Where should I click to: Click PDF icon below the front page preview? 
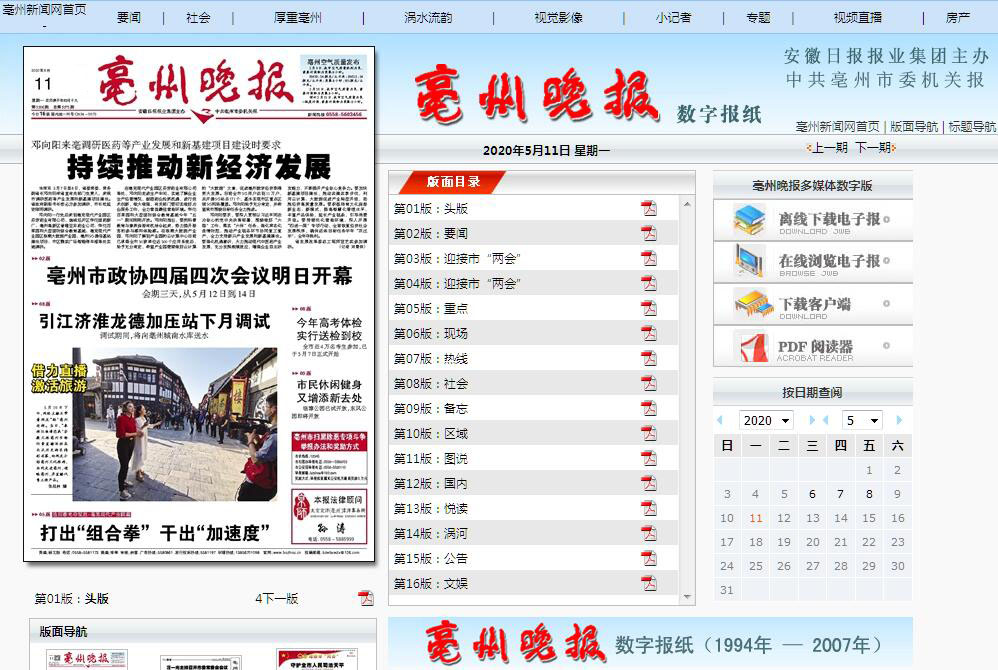coord(366,598)
